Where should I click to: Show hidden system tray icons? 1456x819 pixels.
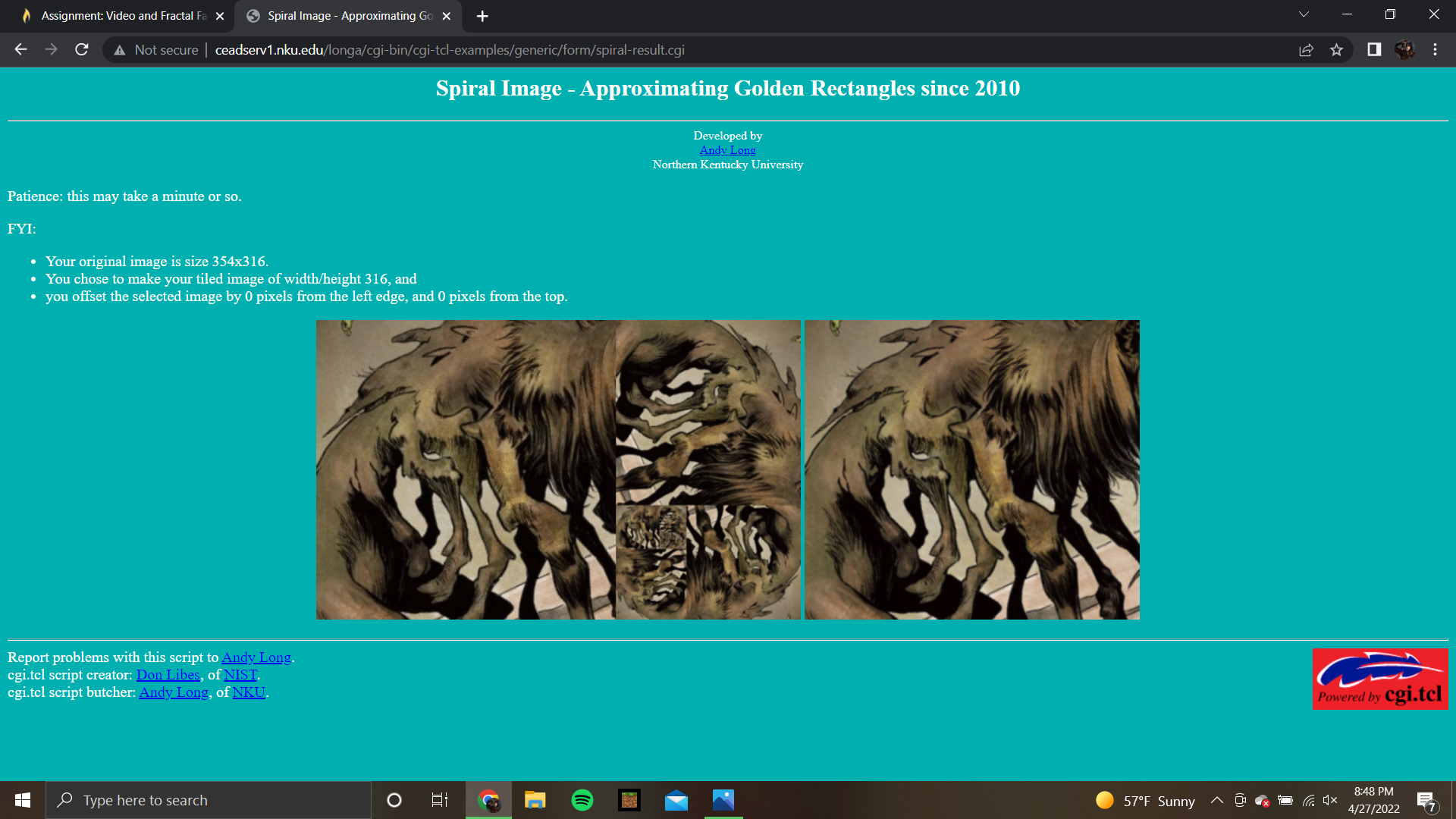(x=1216, y=800)
